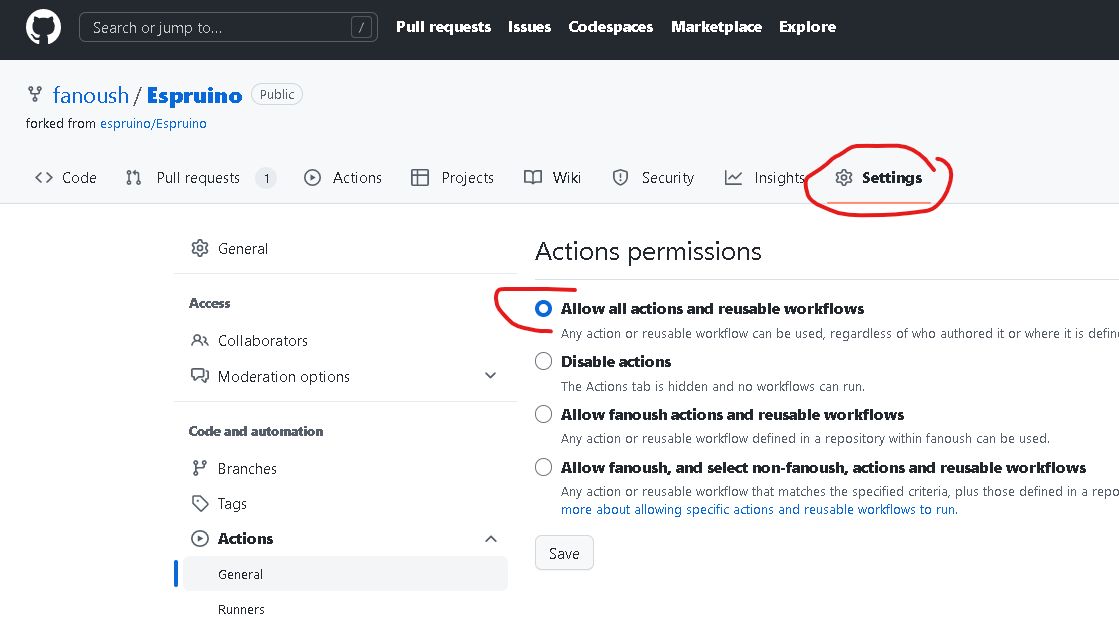
Task: Switch to the Projects repository tab
Action: point(452,178)
